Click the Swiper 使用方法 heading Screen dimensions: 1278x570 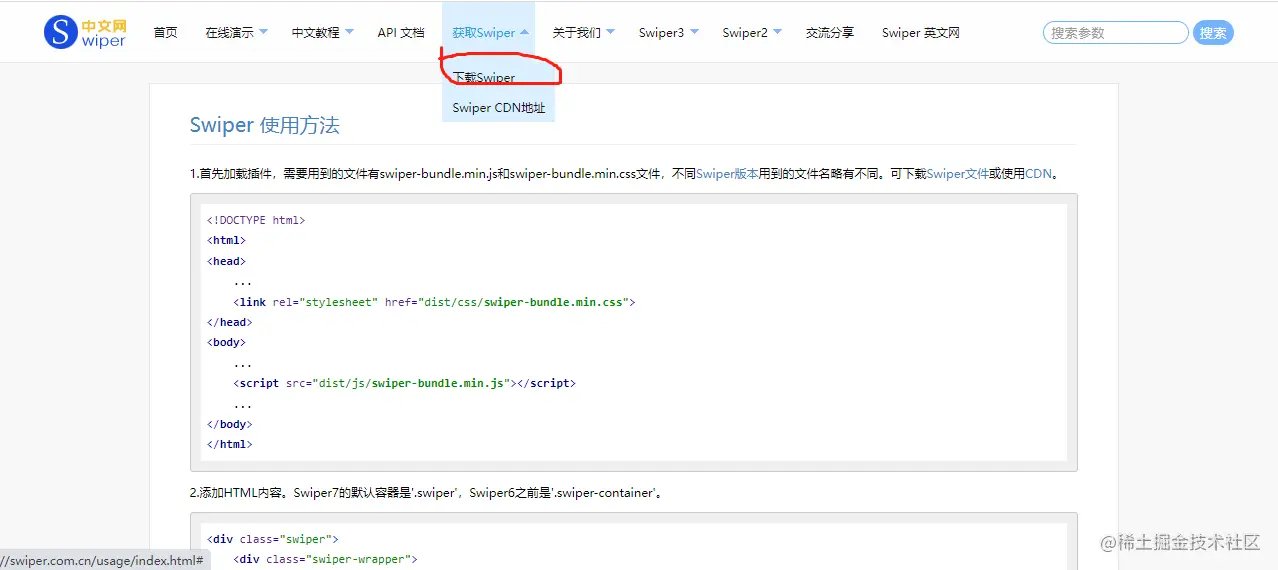pos(265,125)
